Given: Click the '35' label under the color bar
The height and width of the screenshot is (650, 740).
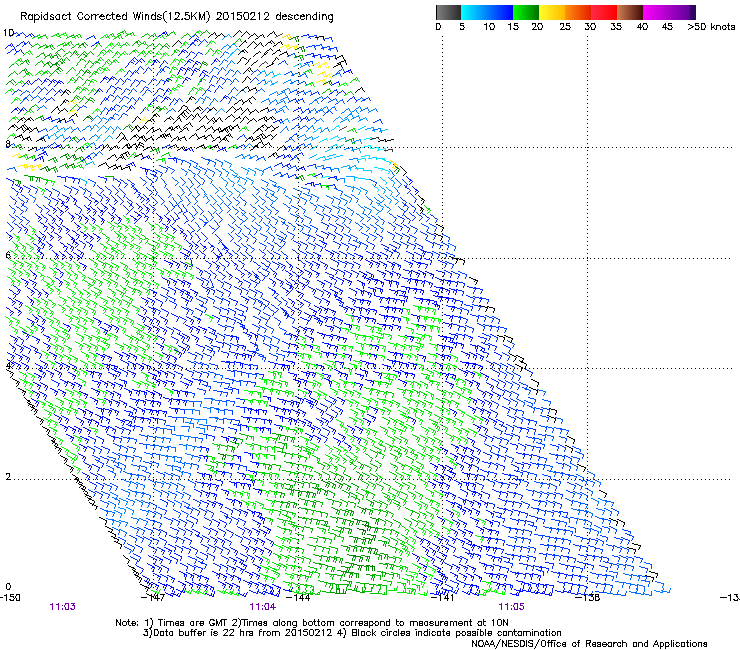Looking at the screenshot, I should pyautogui.click(x=616, y=27).
